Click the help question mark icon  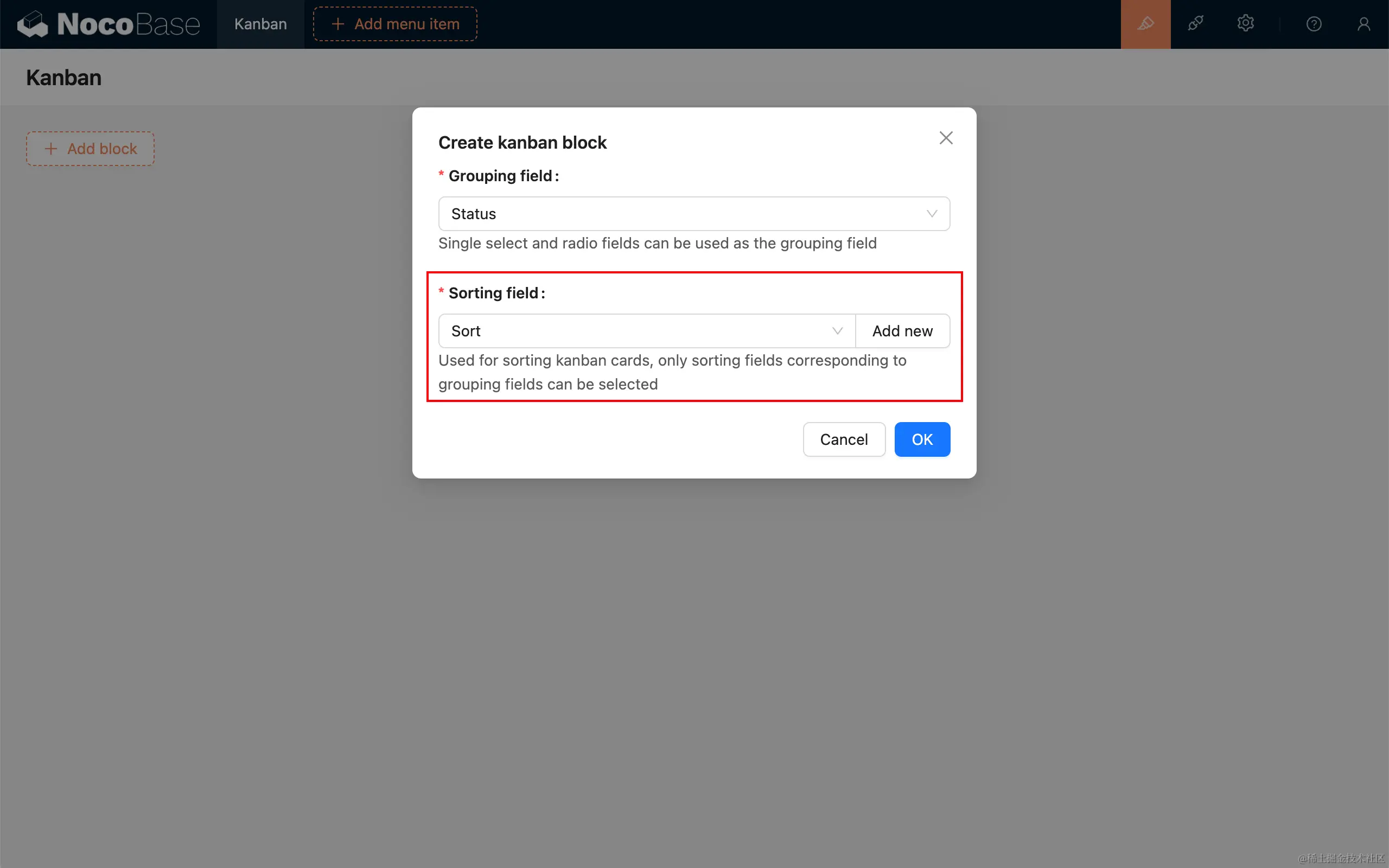[x=1313, y=24]
